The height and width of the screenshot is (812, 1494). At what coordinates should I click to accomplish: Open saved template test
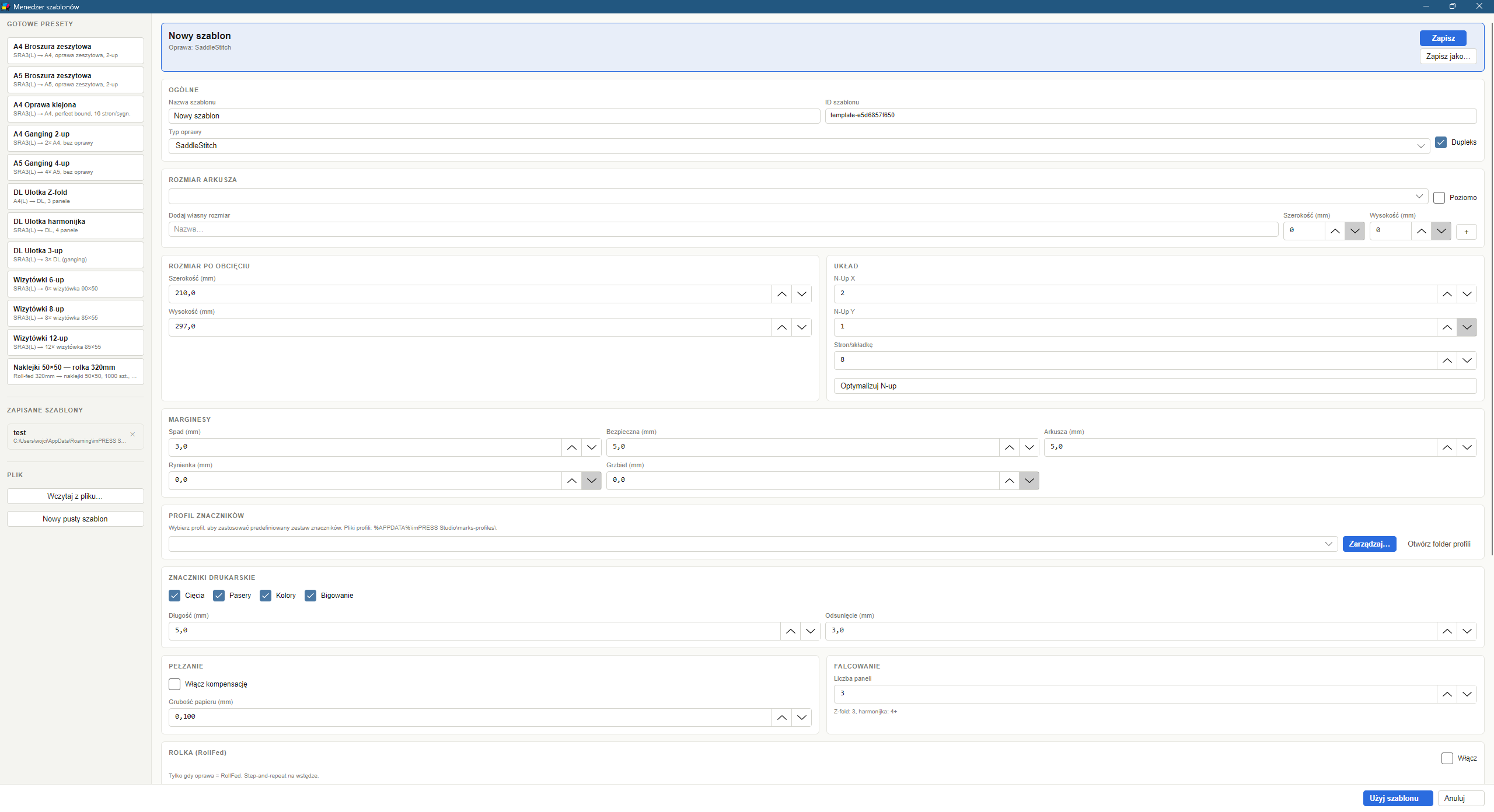pyautogui.click(x=75, y=437)
